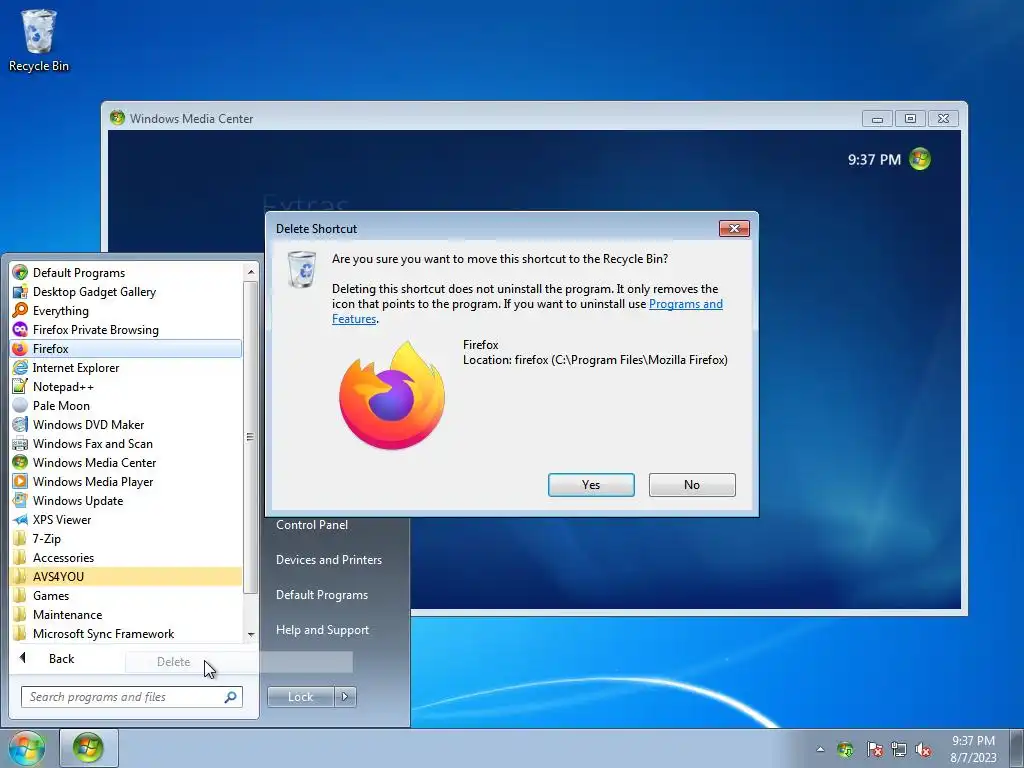Click the Notepad++ icon
Viewport: 1024px width, 768px height.
(x=20, y=387)
